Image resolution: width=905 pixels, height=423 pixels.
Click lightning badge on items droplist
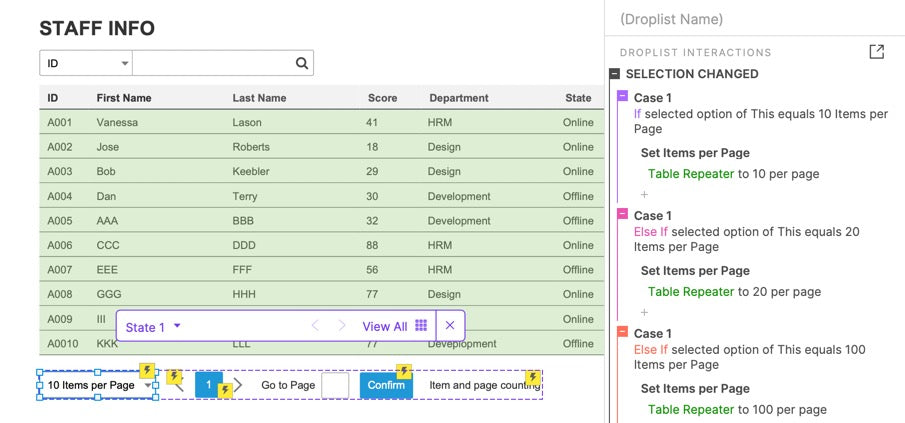point(148,370)
